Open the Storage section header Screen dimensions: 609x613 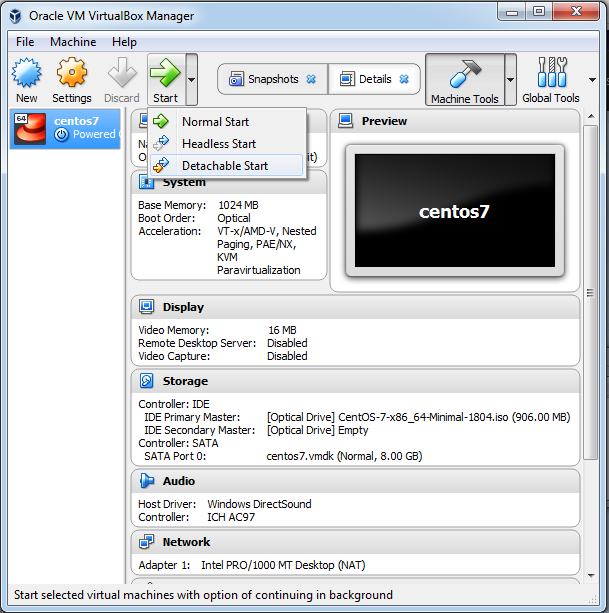click(356, 381)
